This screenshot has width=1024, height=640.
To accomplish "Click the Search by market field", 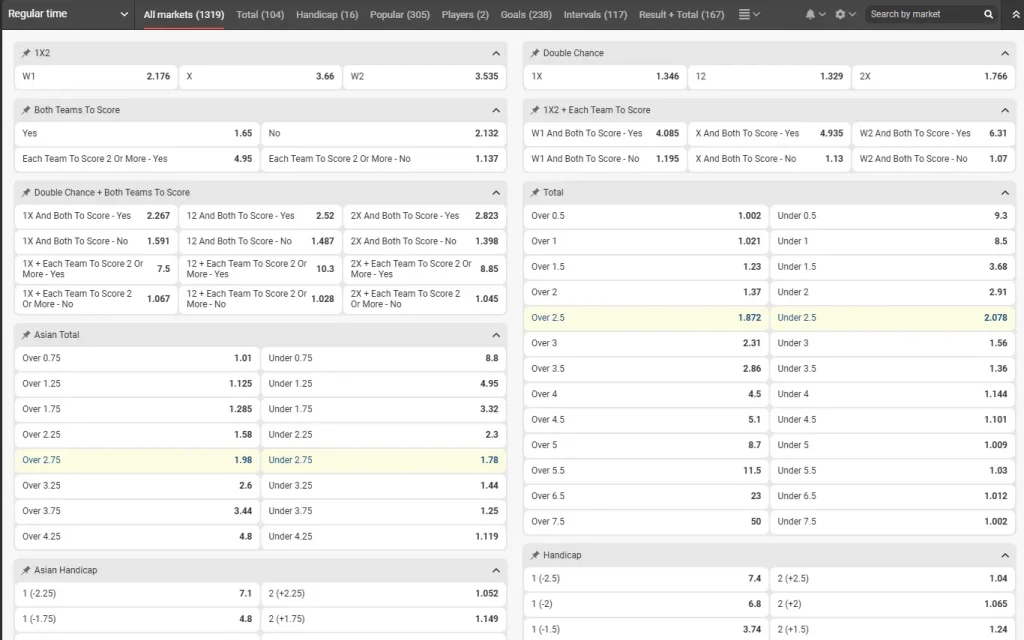I will pyautogui.click(x=924, y=14).
